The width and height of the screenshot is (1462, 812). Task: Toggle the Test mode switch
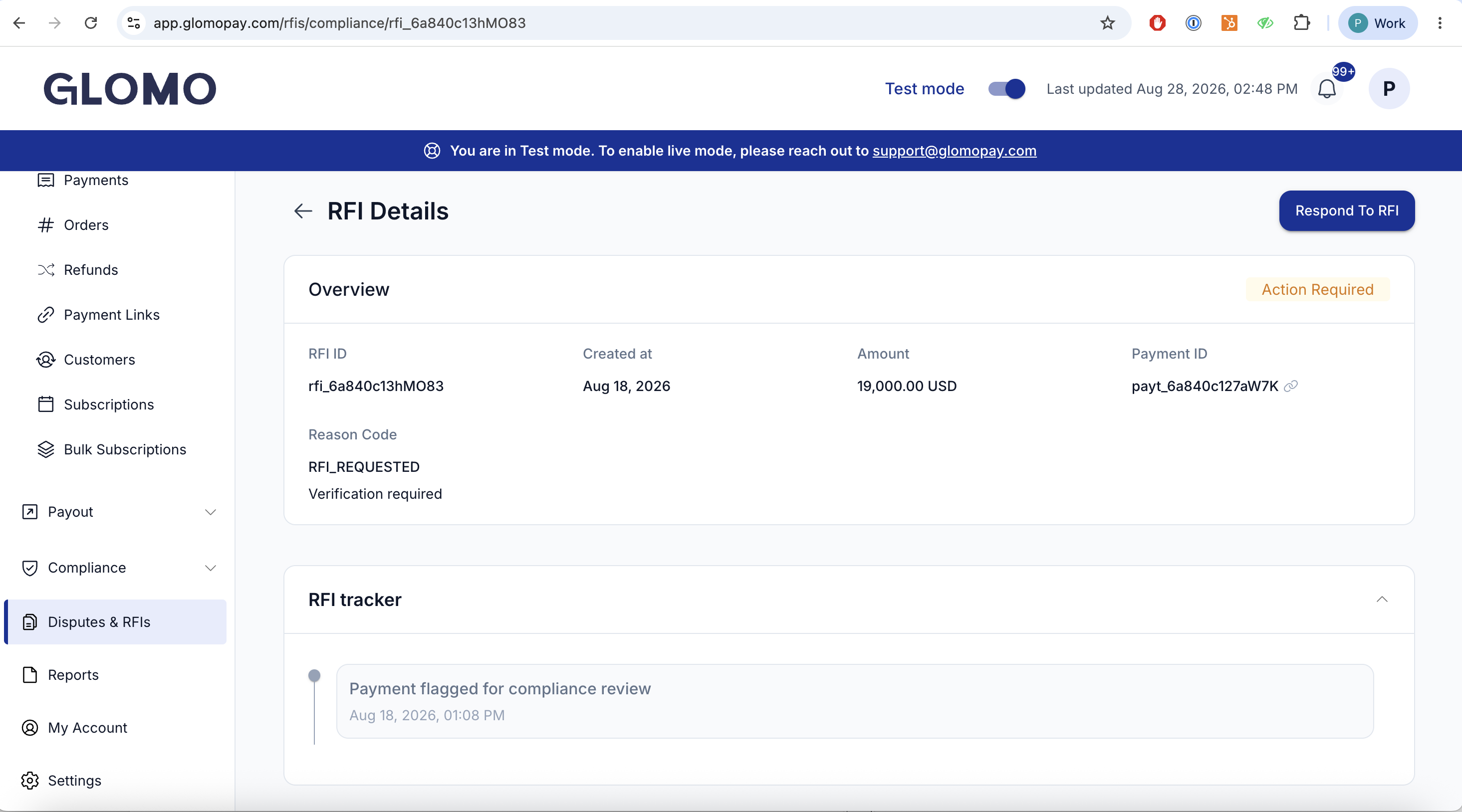click(x=1006, y=89)
